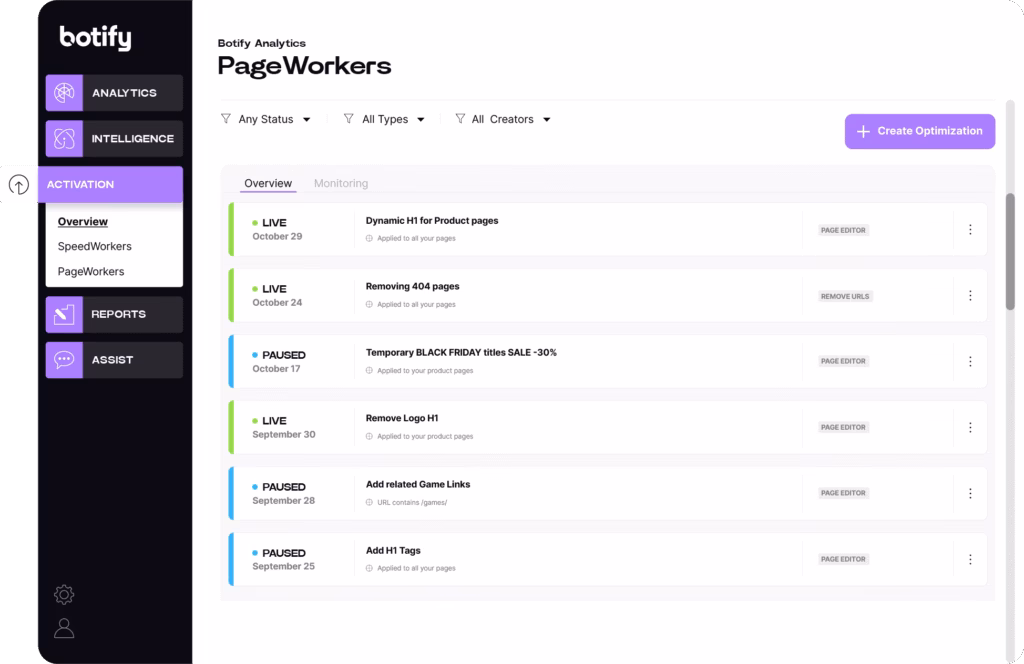Expand the Any Status filter dropdown

266,119
